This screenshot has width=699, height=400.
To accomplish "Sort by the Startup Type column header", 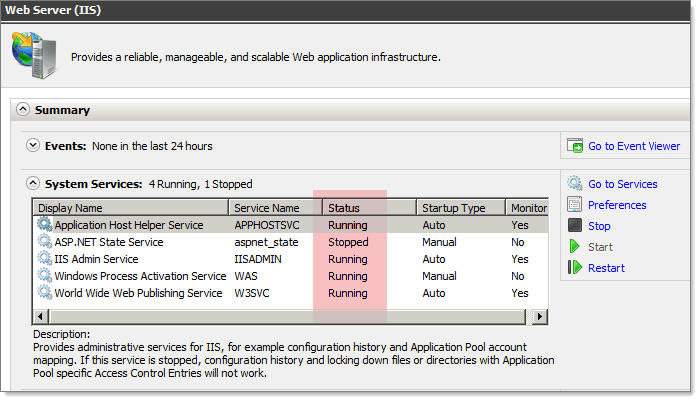I will (461, 208).
